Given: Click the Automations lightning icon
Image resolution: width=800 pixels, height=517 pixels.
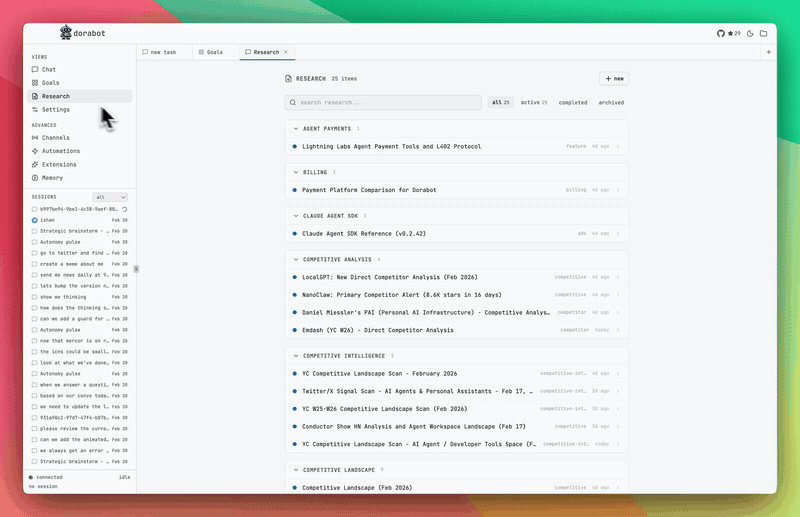Looking at the screenshot, I should coord(35,151).
